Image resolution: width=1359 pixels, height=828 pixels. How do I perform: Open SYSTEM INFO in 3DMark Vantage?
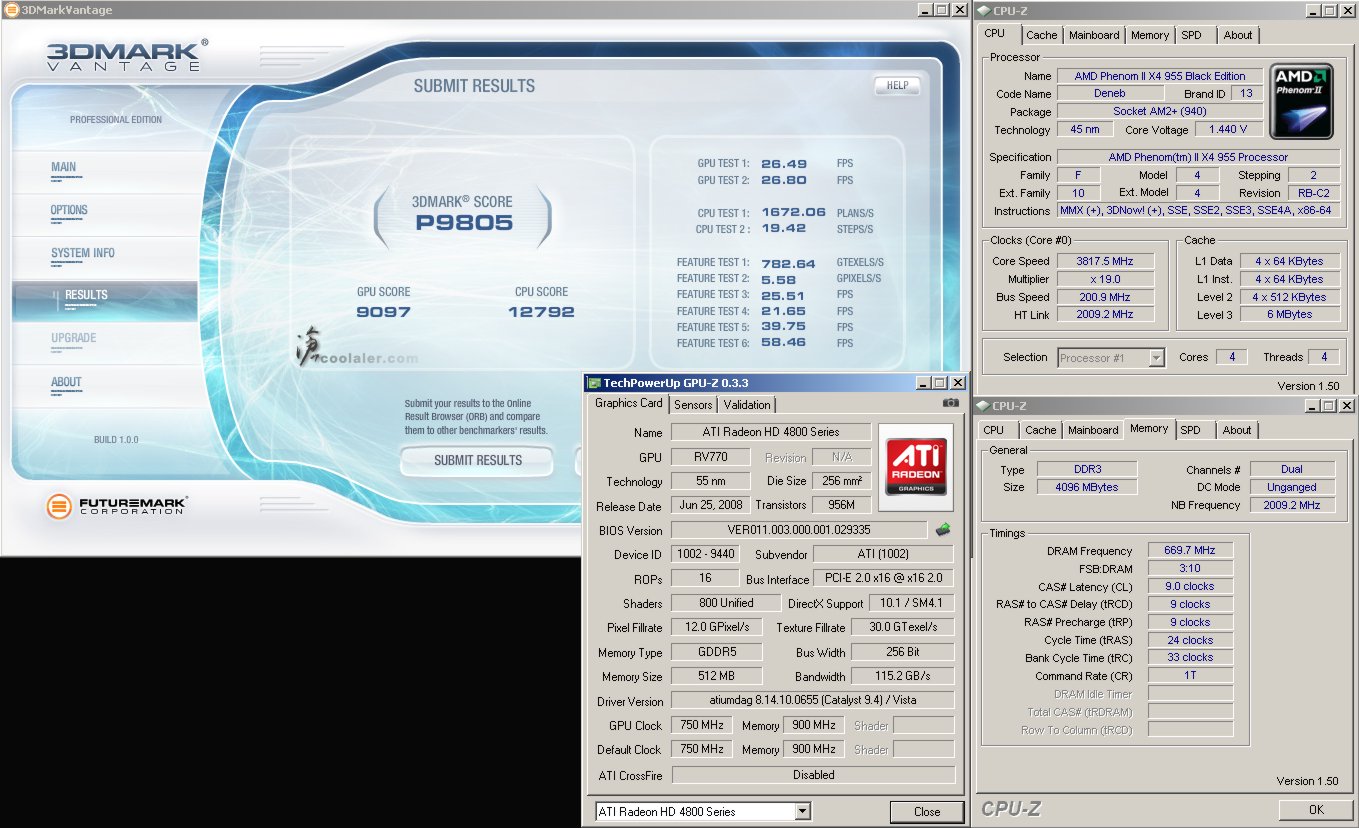[83, 253]
